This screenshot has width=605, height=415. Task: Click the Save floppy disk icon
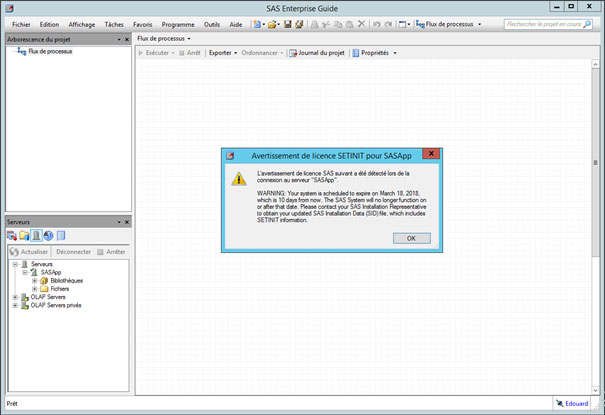(287, 24)
